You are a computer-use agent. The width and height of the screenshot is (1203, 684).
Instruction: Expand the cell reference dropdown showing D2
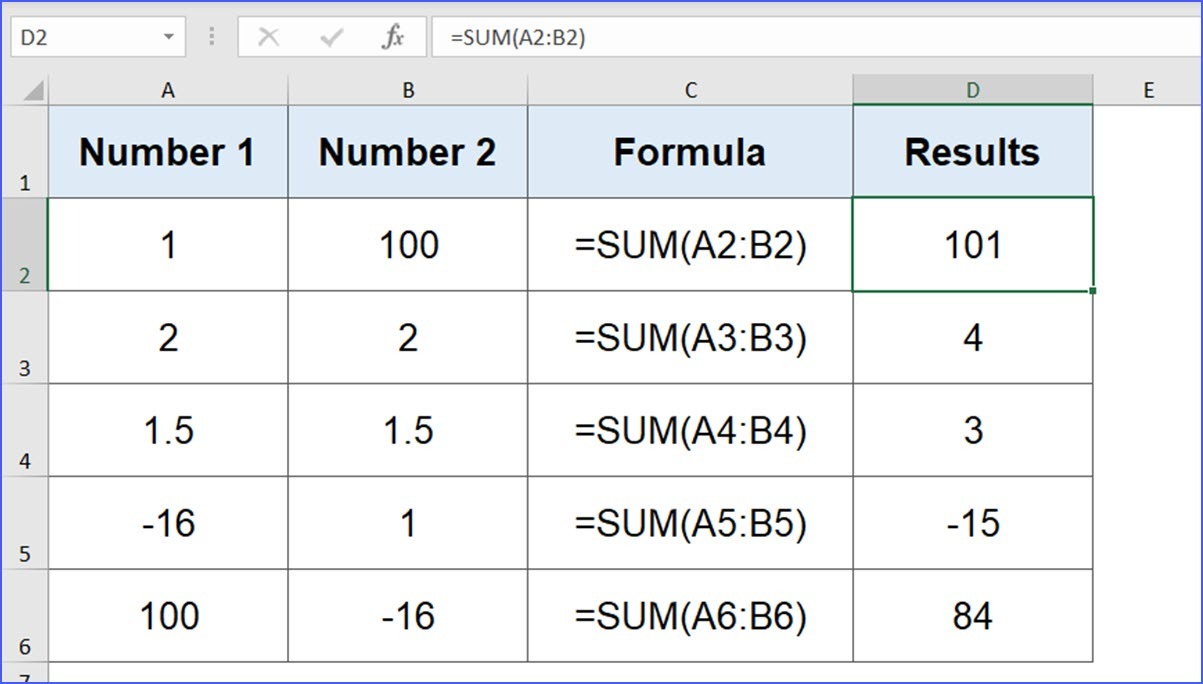(168, 36)
